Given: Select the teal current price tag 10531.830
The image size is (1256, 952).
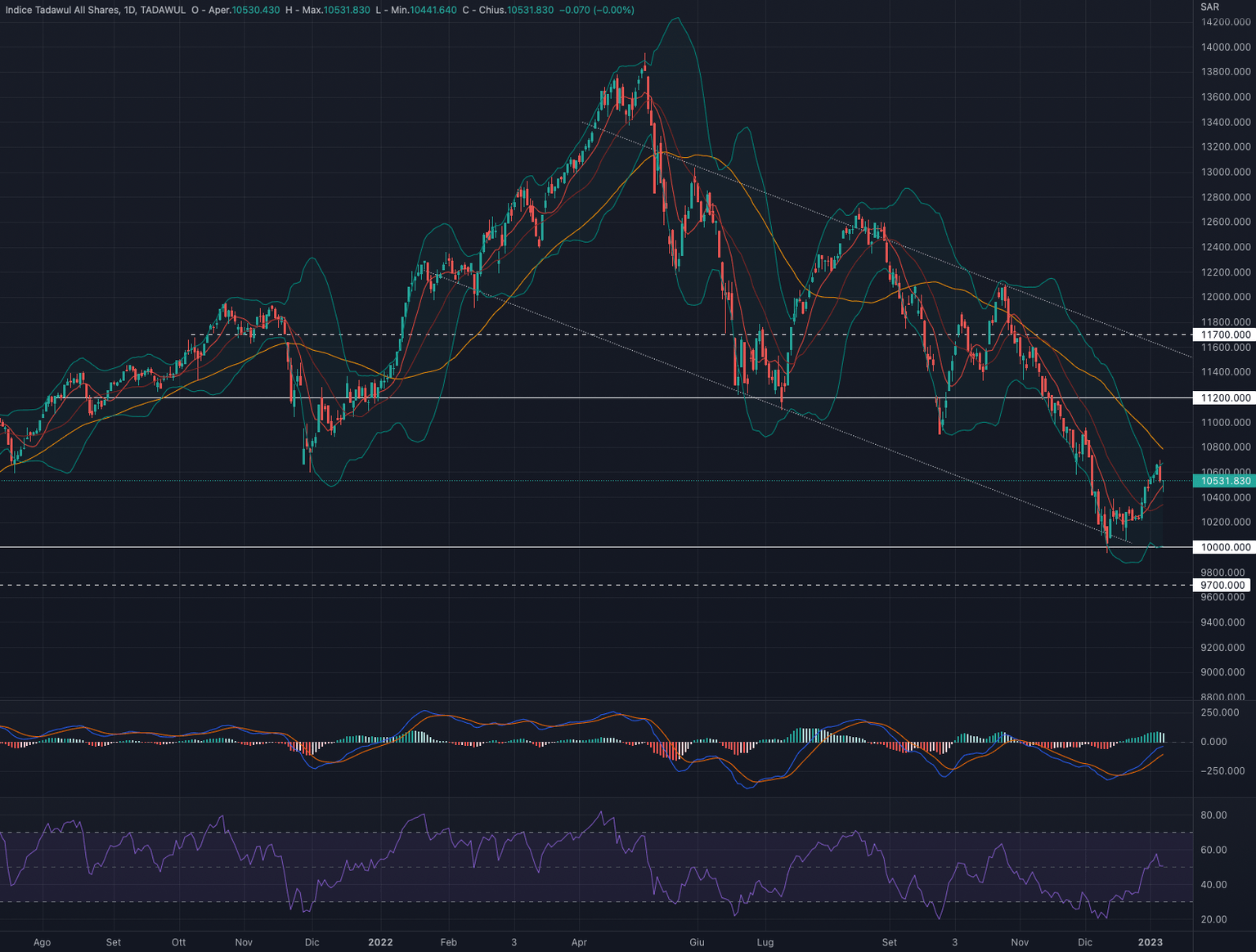Looking at the screenshot, I should 1223,482.
